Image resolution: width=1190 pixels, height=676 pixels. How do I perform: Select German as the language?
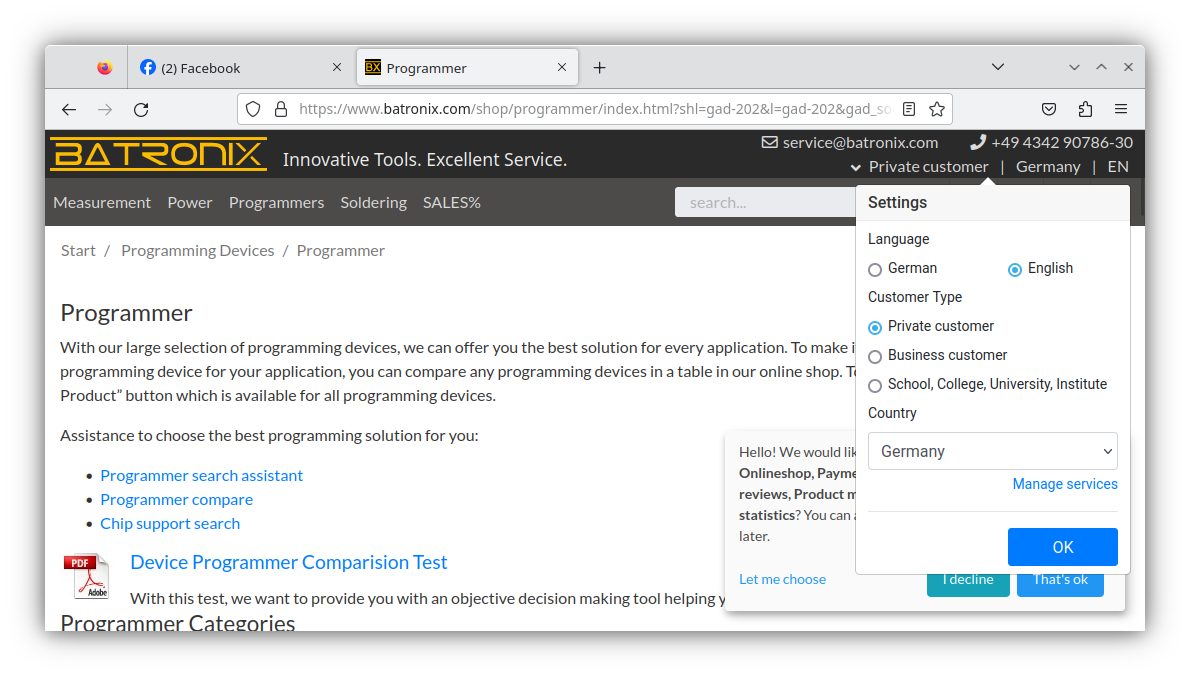click(x=874, y=268)
